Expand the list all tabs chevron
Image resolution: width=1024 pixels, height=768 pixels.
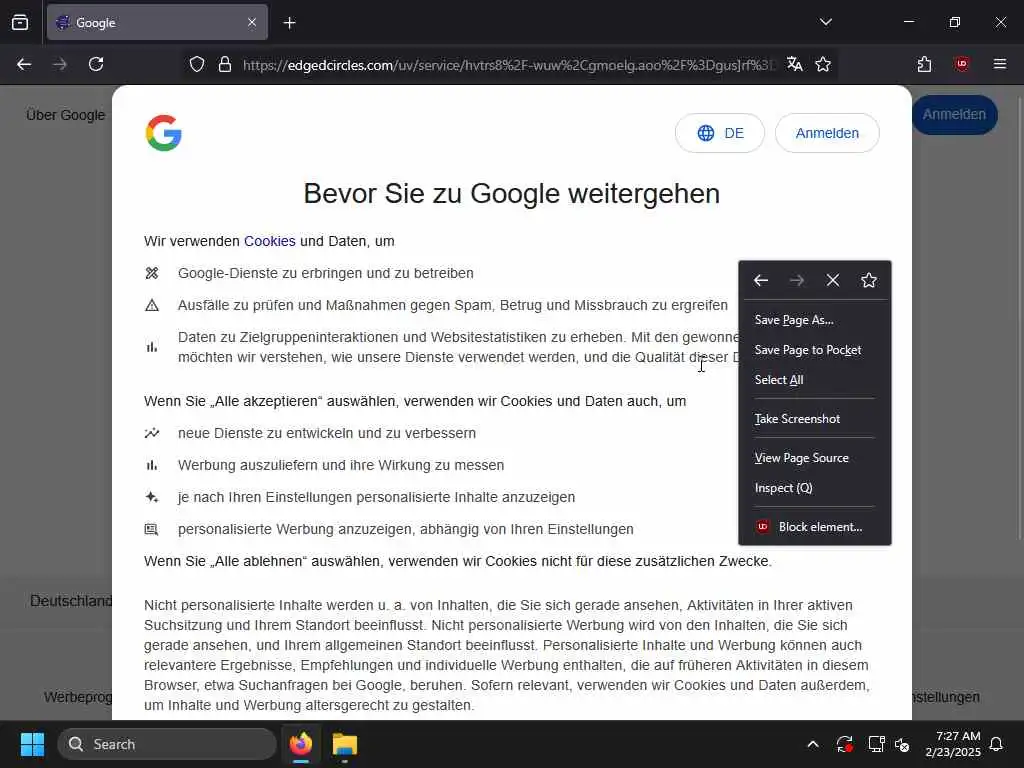[826, 22]
